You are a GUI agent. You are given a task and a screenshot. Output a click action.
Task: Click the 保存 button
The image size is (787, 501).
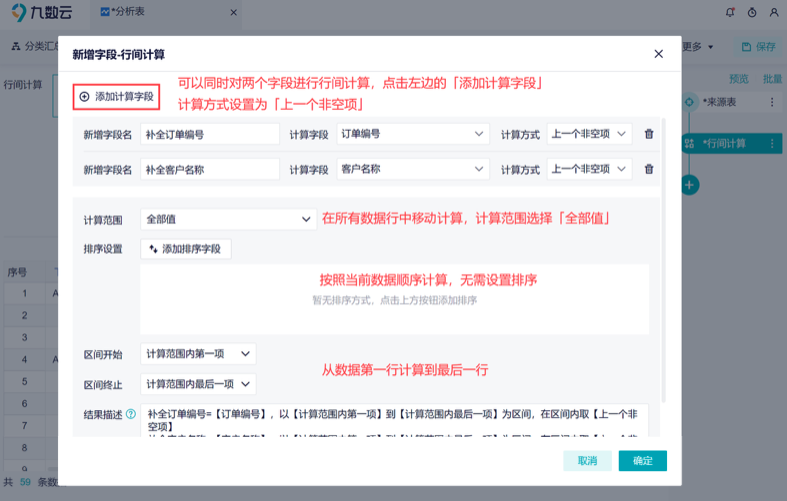pyautogui.click(x=759, y=47)
